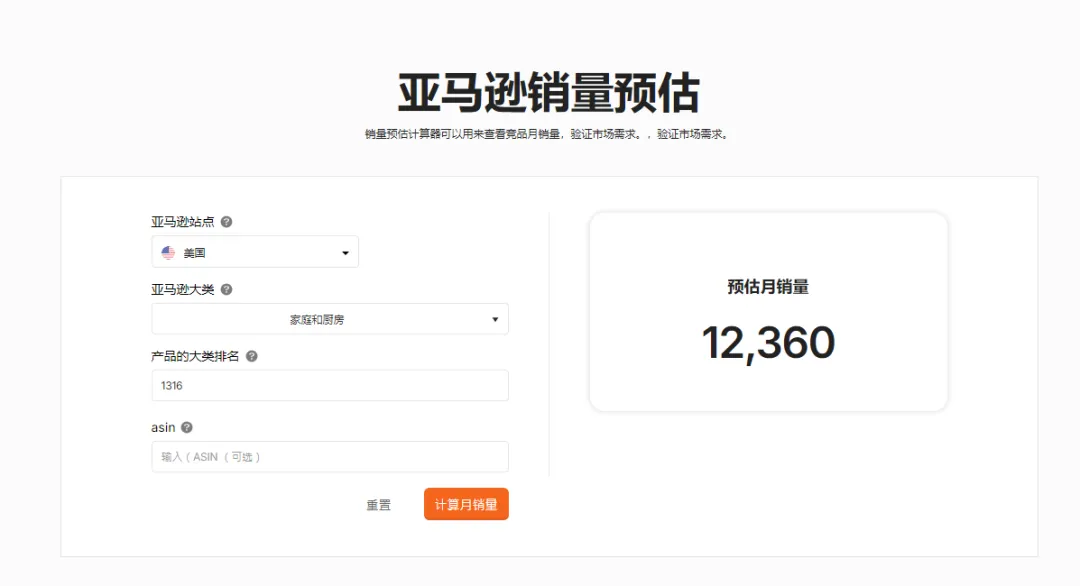Click the category ranking field containing 1316
1080x586 pixels.
coord(330,386)
